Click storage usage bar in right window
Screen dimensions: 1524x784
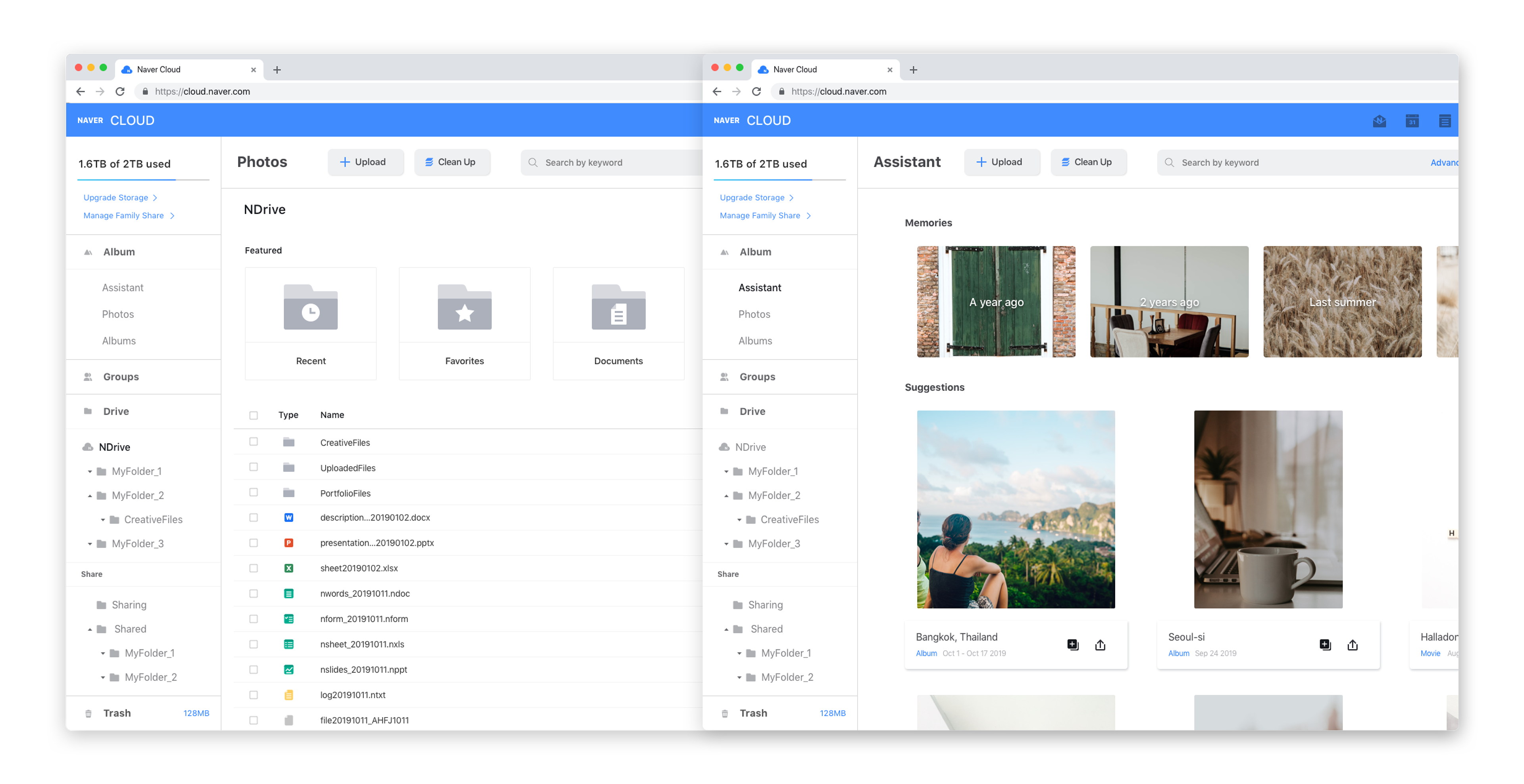tap(780, 179)
